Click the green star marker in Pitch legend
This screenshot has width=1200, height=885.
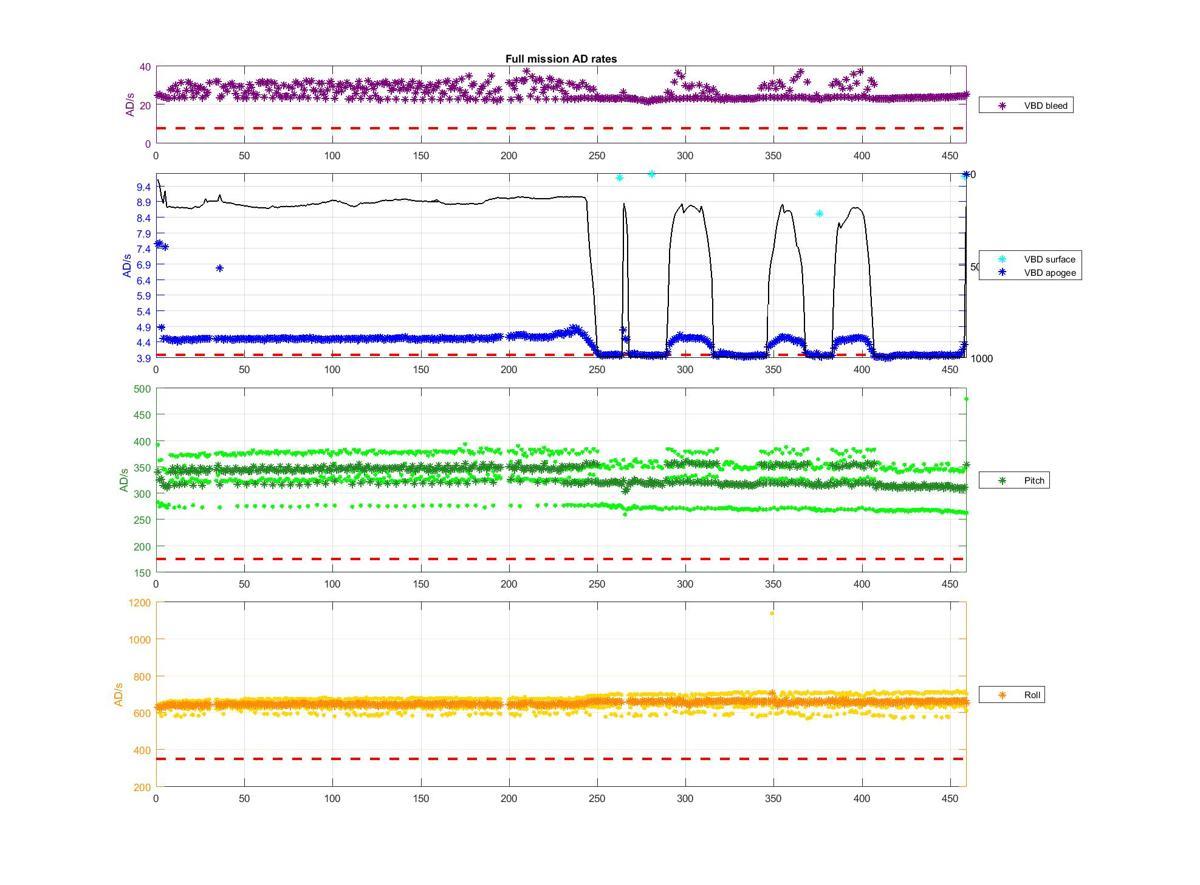coord(1002,481)
